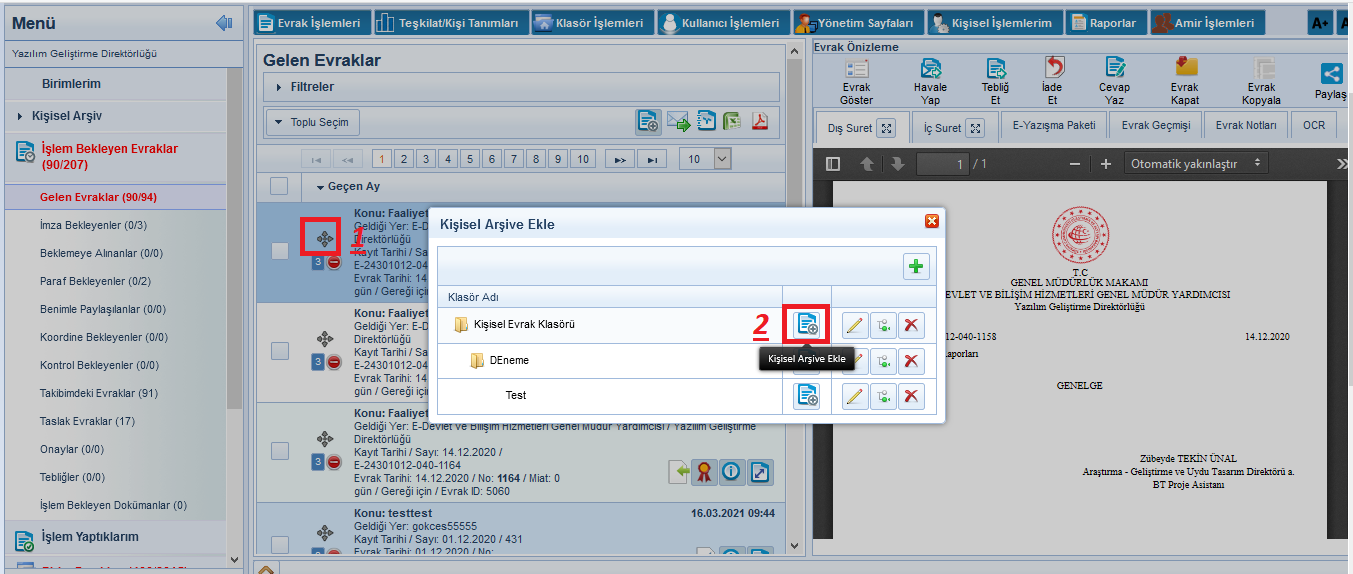Expand the Filtreler panel
1353x574 pixels.
[312, 87]
